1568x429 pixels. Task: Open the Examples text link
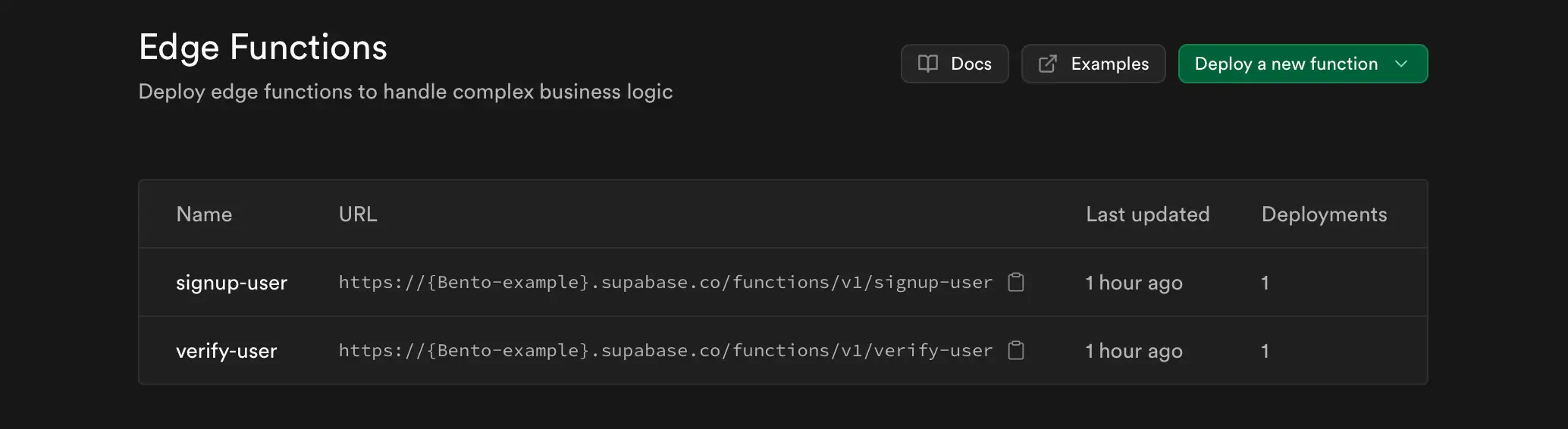[1109, 64]
